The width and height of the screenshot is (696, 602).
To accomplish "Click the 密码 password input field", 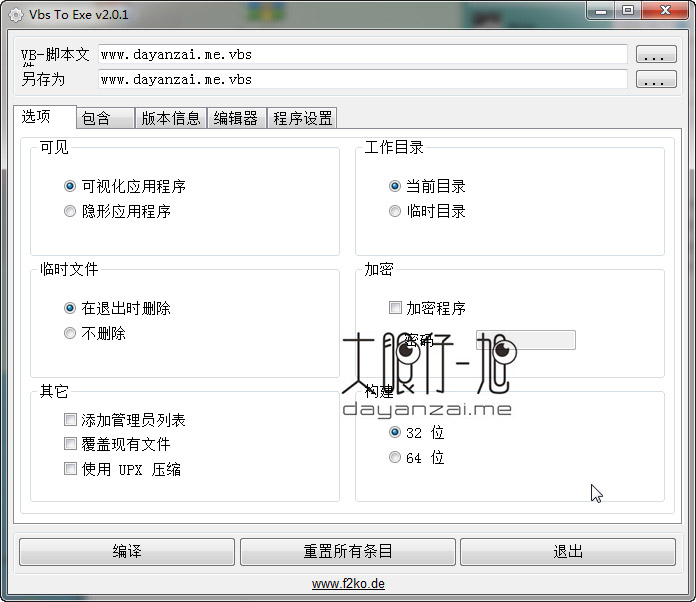I will [x=526, y=340].
